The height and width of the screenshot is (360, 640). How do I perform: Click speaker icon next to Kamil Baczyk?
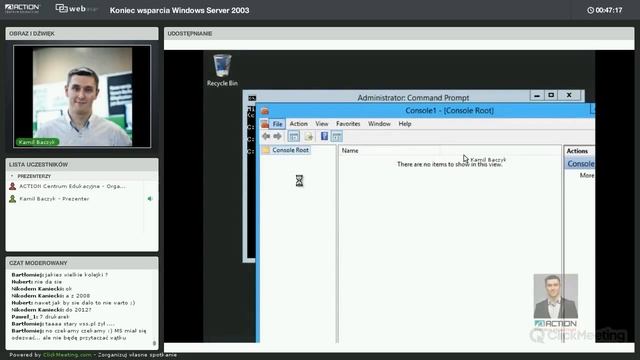pos(150,199)
